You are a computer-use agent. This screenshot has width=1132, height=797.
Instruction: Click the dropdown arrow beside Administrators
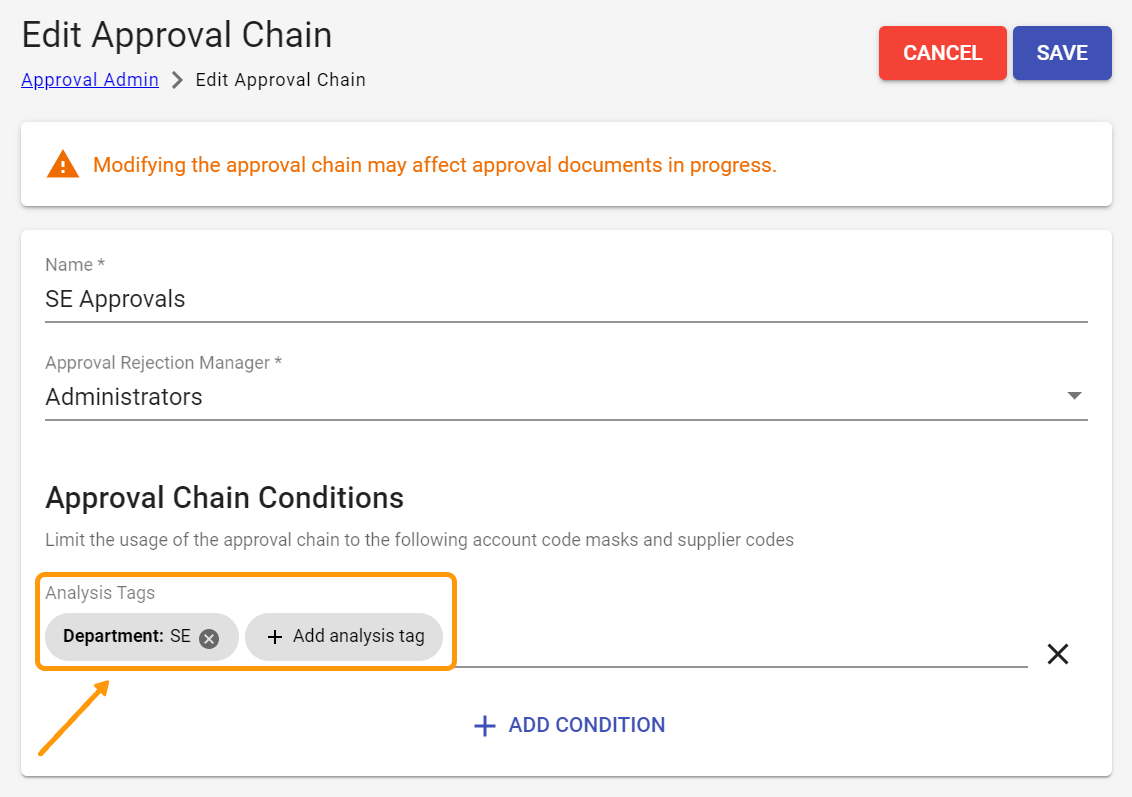[x=1074, y=396]
